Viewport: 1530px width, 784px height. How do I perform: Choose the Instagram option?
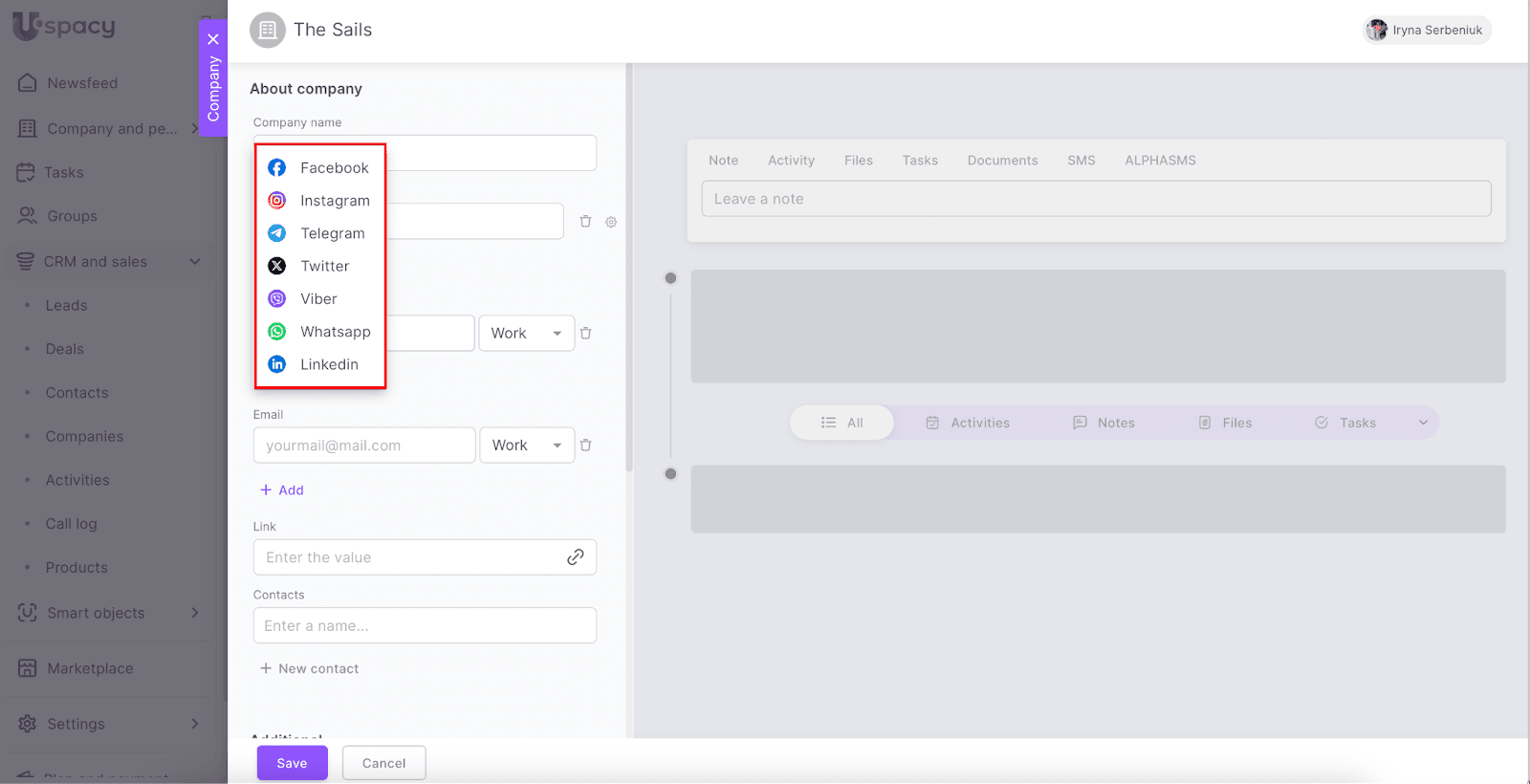tap(334, 201)
